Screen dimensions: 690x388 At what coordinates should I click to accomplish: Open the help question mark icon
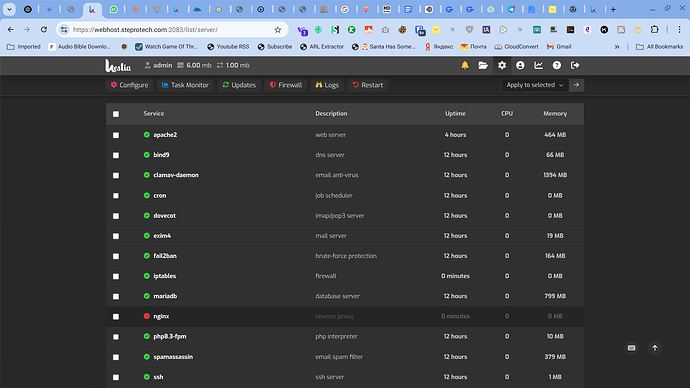tap(557, 66)
